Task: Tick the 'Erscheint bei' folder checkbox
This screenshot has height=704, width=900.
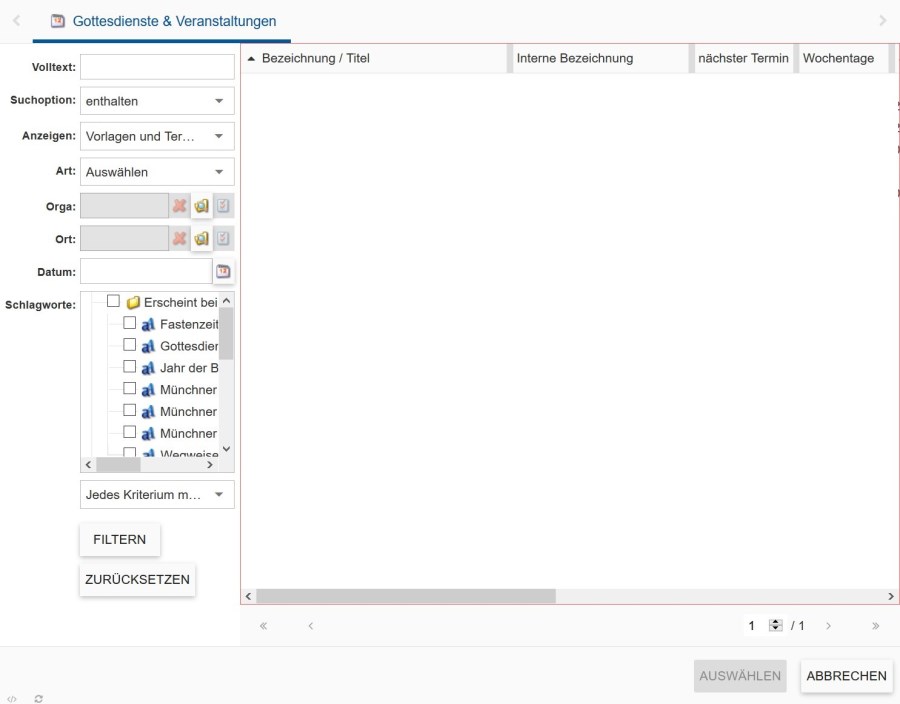Action: pyautogui.click(x=113, y=301)
